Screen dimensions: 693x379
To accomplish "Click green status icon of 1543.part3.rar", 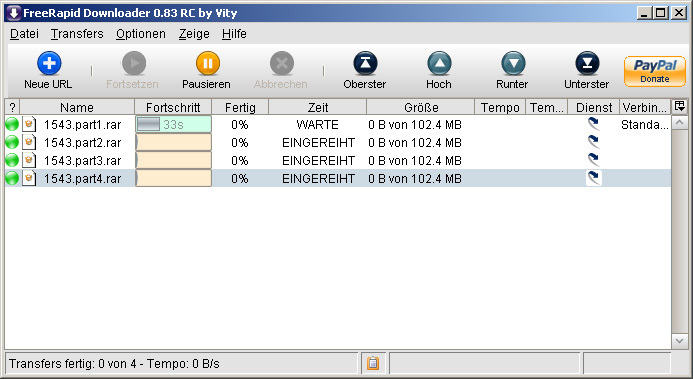I will click(12, 160).
